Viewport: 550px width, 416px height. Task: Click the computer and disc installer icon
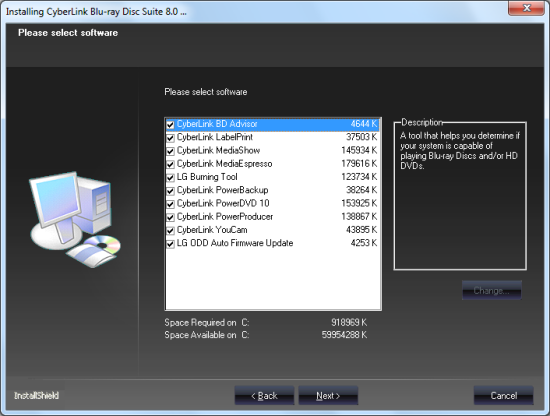[x=75, y=220]
